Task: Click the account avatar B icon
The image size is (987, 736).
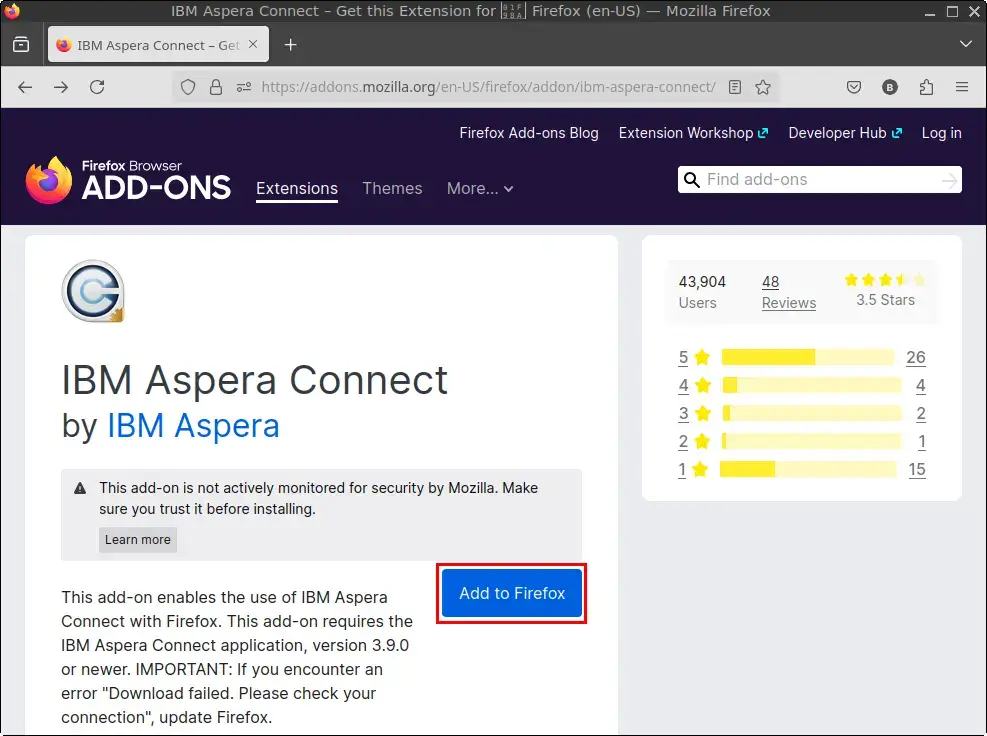Action: pyautogui.click(x=889, y=87)
